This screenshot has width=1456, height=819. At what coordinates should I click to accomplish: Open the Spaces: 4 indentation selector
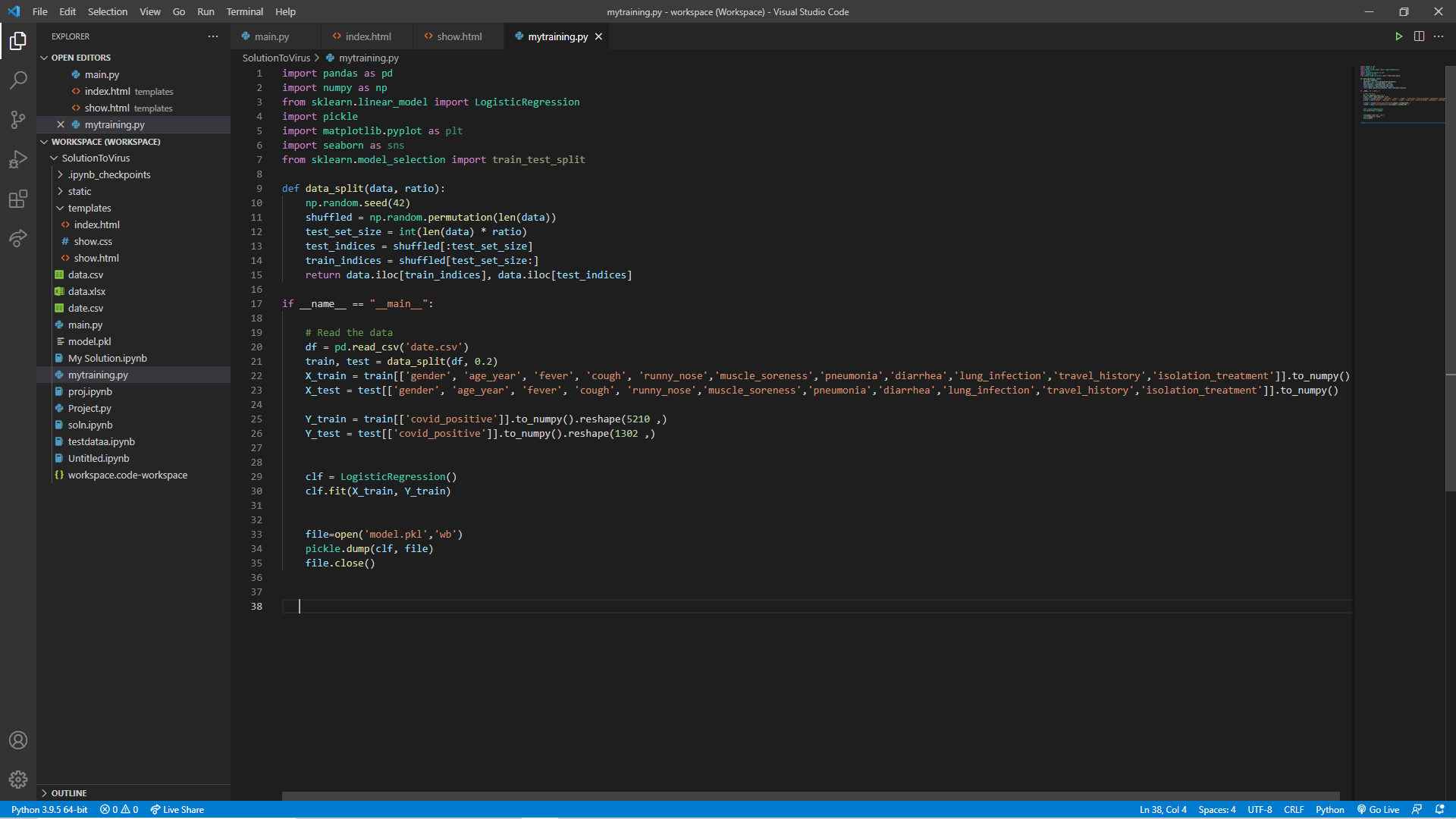coord(1216,809)
